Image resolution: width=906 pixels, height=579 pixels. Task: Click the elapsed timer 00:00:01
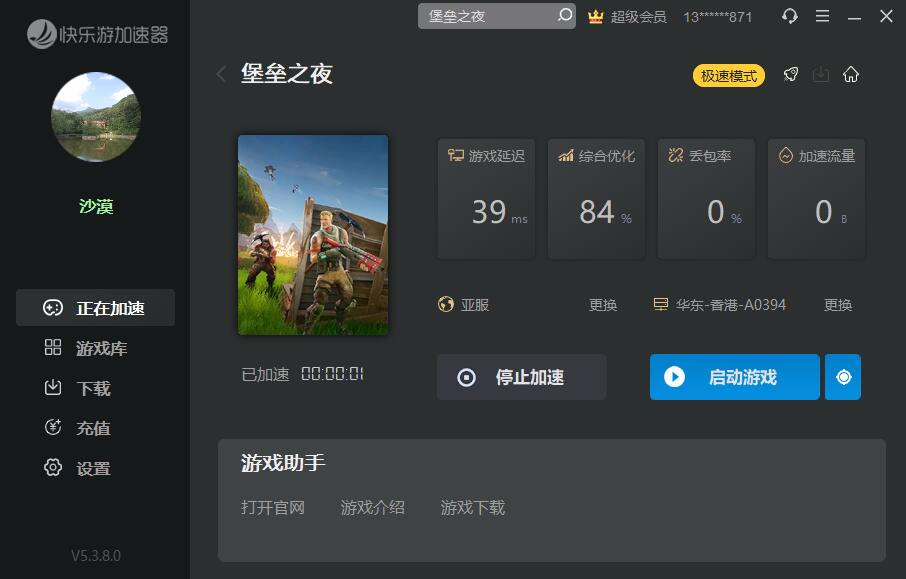(x=332, y=374)
